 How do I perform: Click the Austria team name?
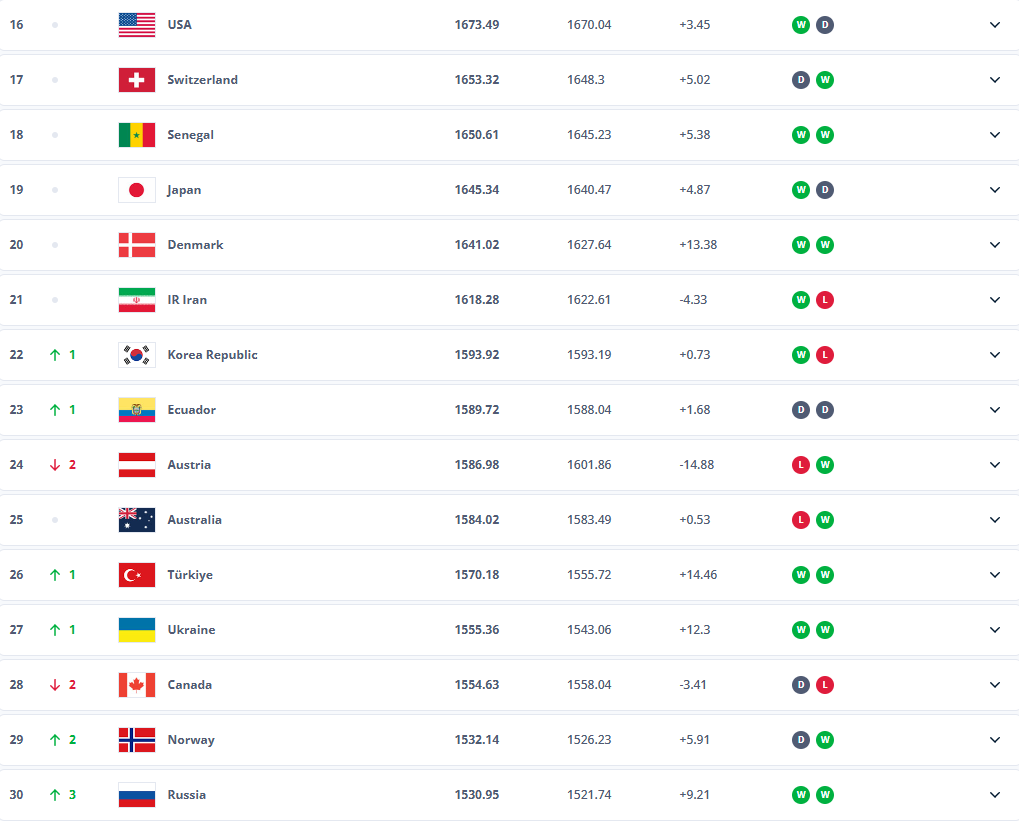click(189, 465)
